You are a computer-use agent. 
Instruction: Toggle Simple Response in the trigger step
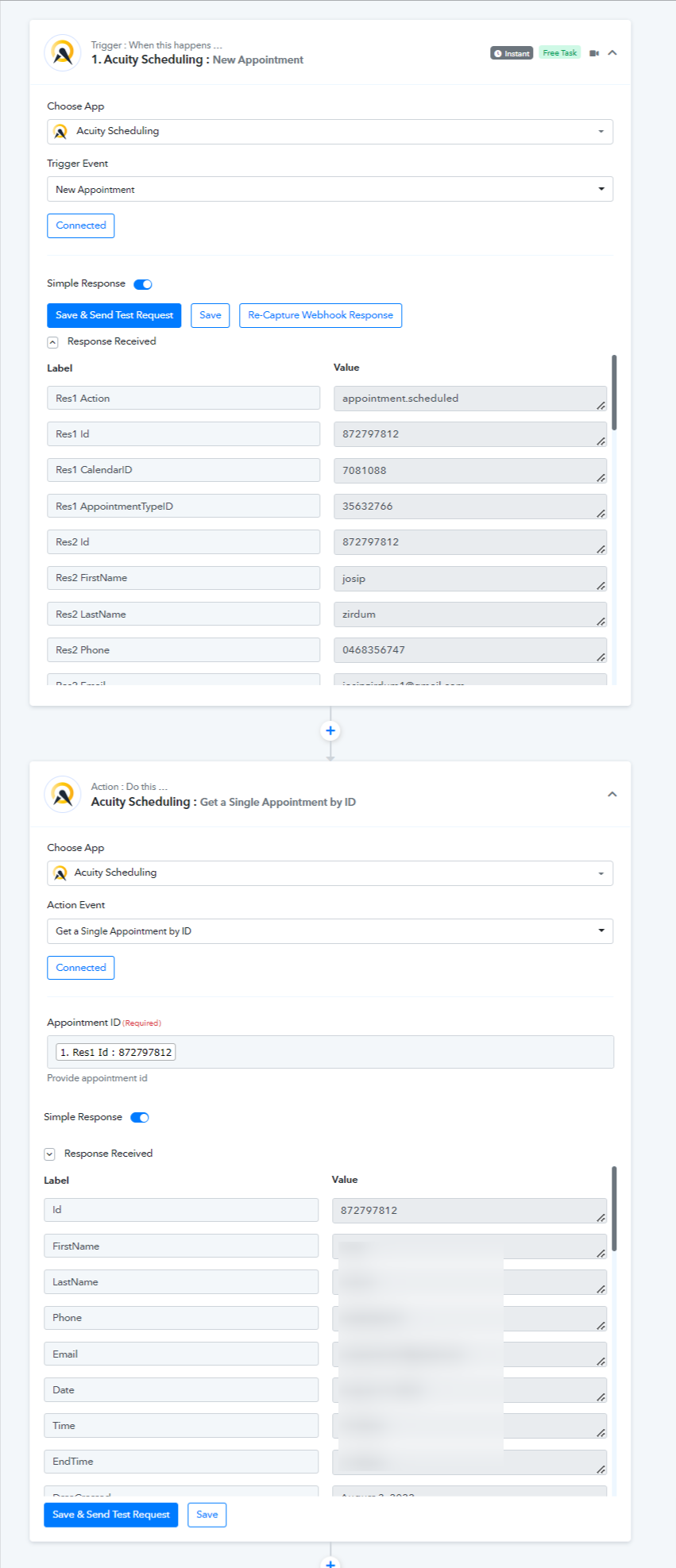pos(143,284)
